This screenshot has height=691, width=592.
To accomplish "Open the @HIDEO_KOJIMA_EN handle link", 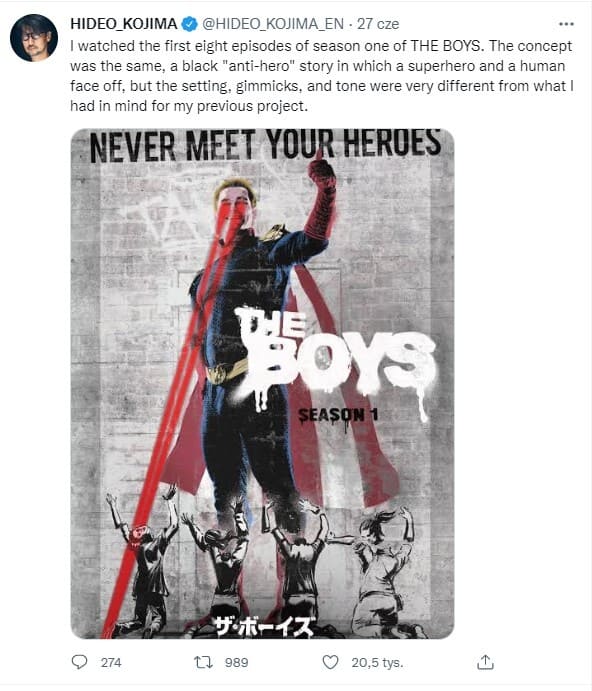I will point(273,24).
